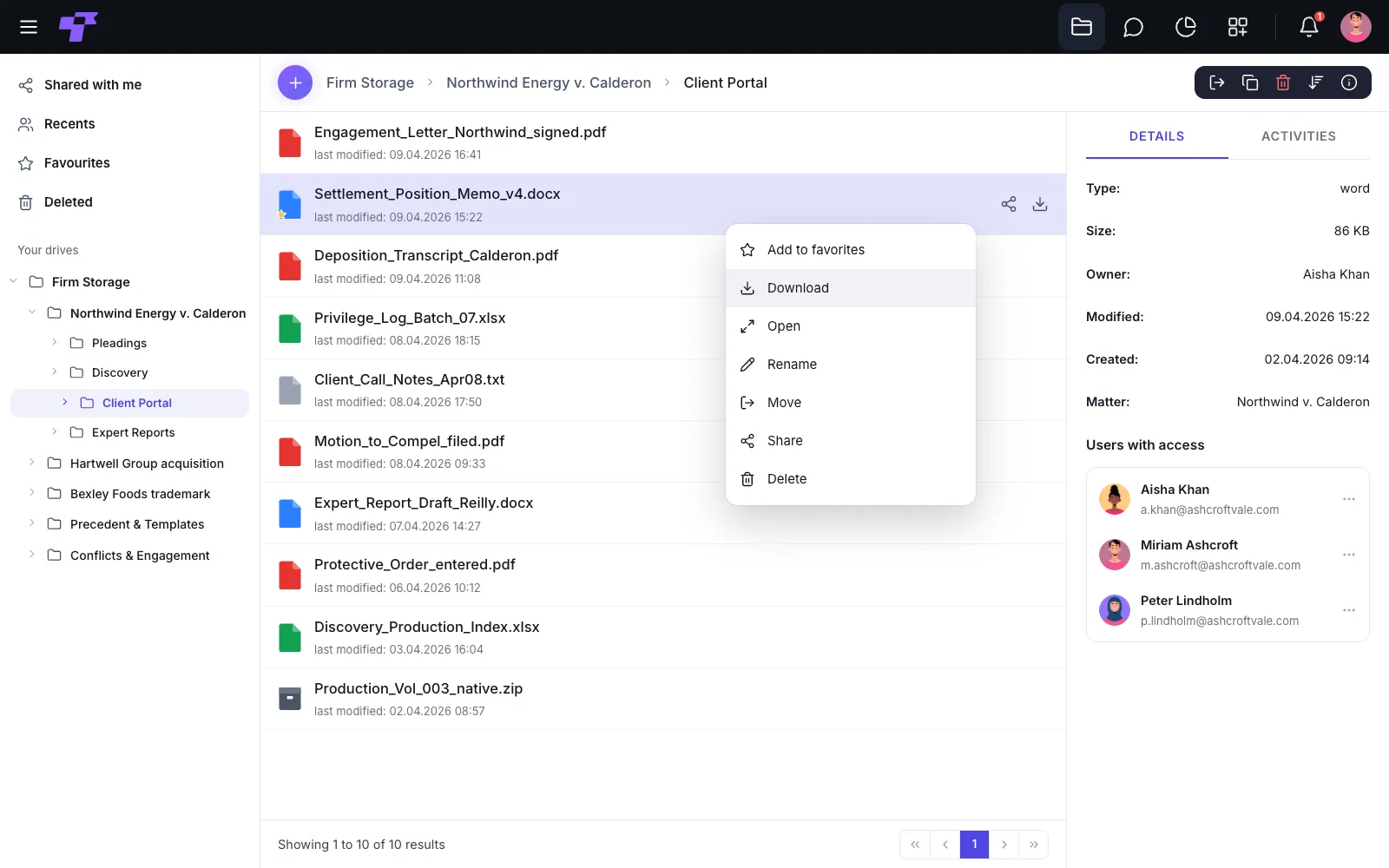Go to previous page of results
Image resolution: width=1389 pixels, height=868 pixels.
945,845
